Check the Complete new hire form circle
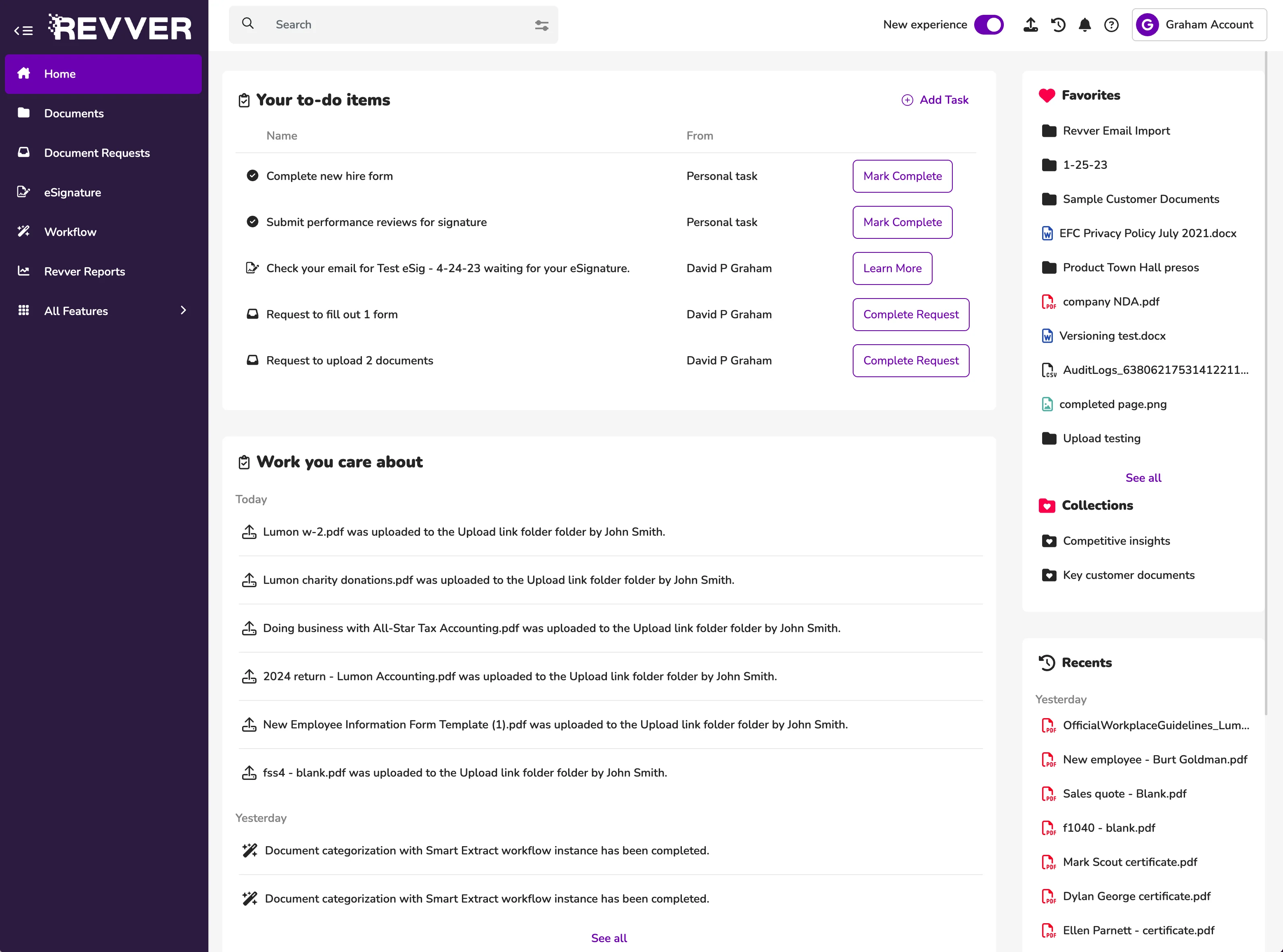The width and height of the screenshot is (1283, 952). point(252,176)
